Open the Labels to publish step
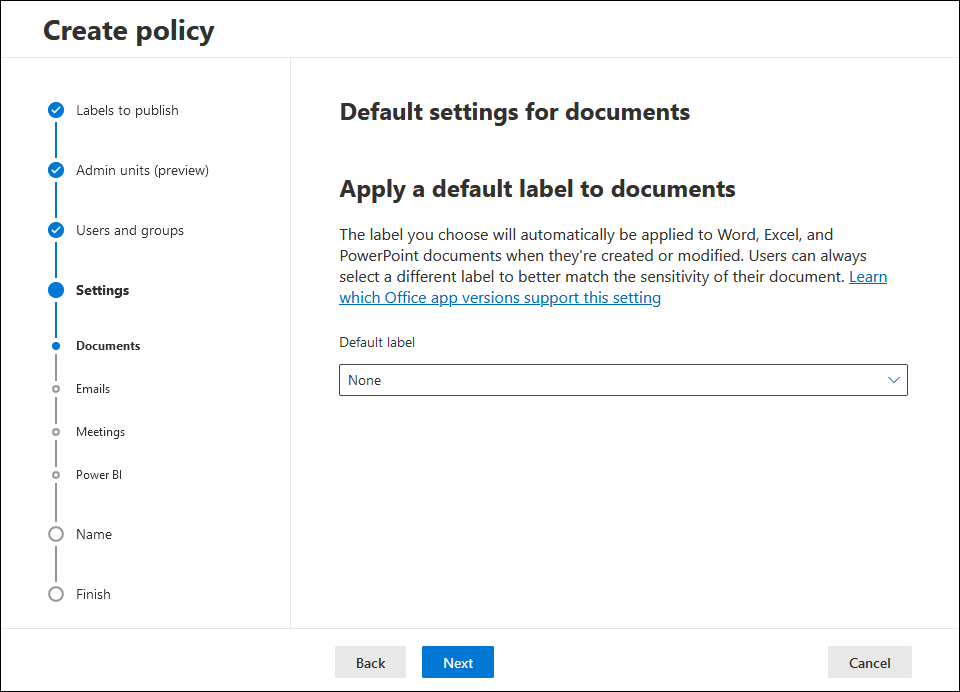 tap(127, 110)
